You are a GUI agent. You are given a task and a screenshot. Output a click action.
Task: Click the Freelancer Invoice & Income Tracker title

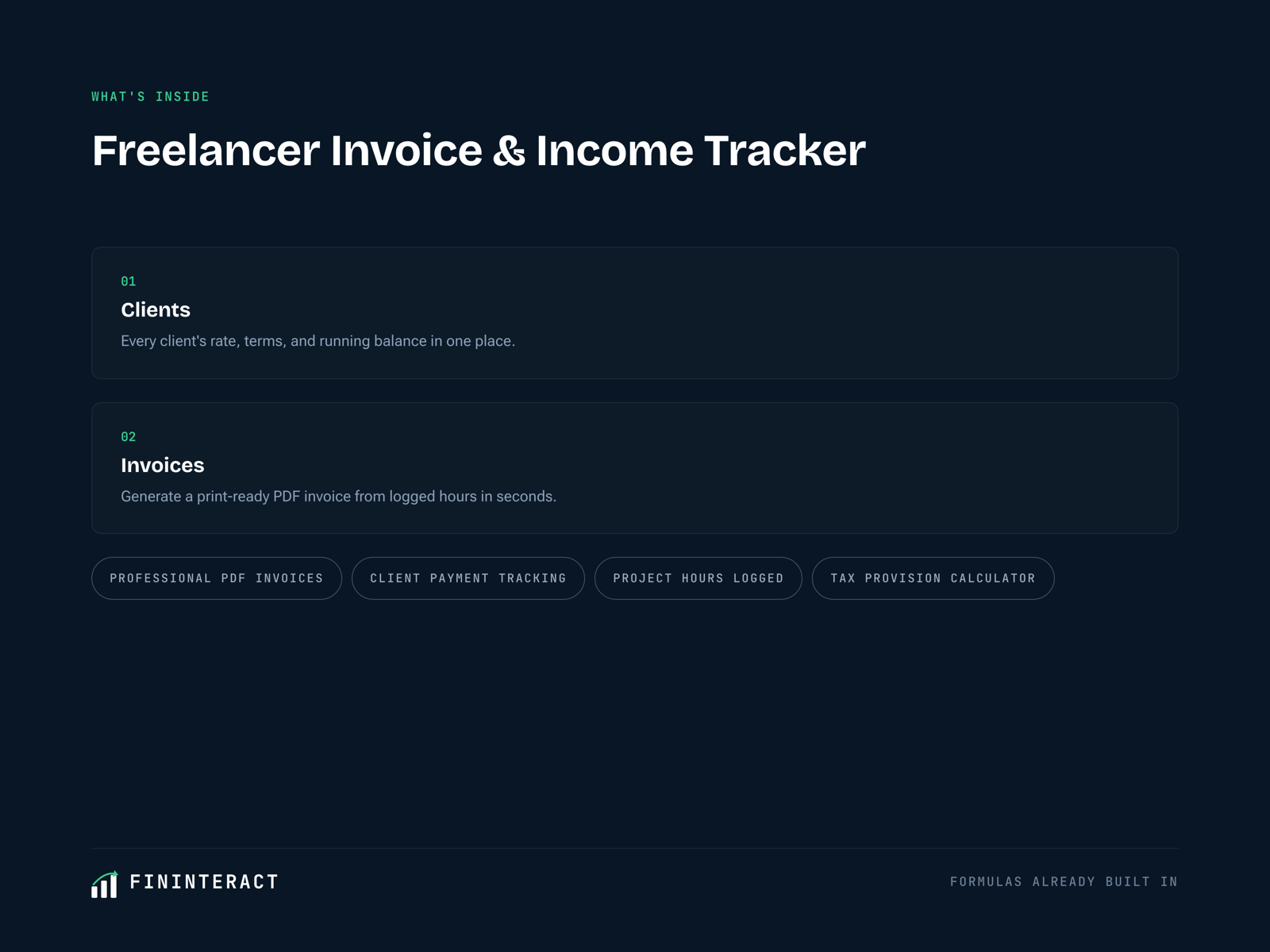479,150
